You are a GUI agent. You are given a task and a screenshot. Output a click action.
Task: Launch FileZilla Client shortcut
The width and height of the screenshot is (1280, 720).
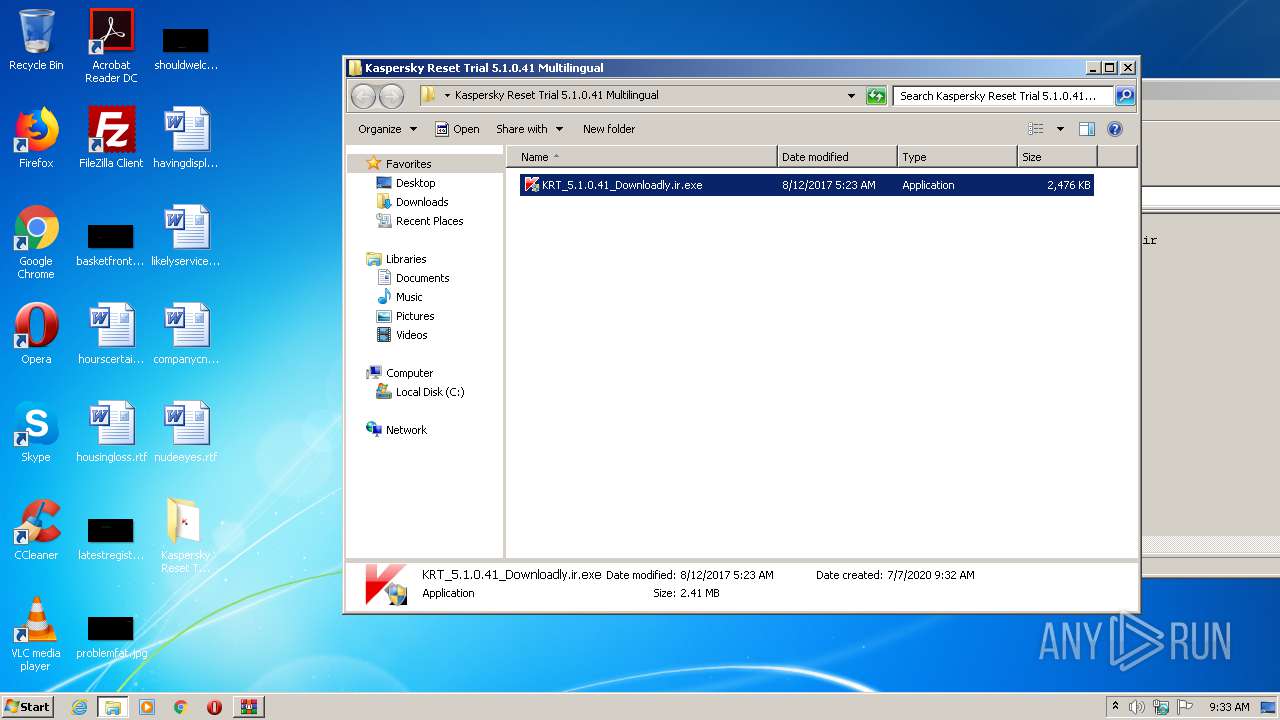[x=111, y=138]
